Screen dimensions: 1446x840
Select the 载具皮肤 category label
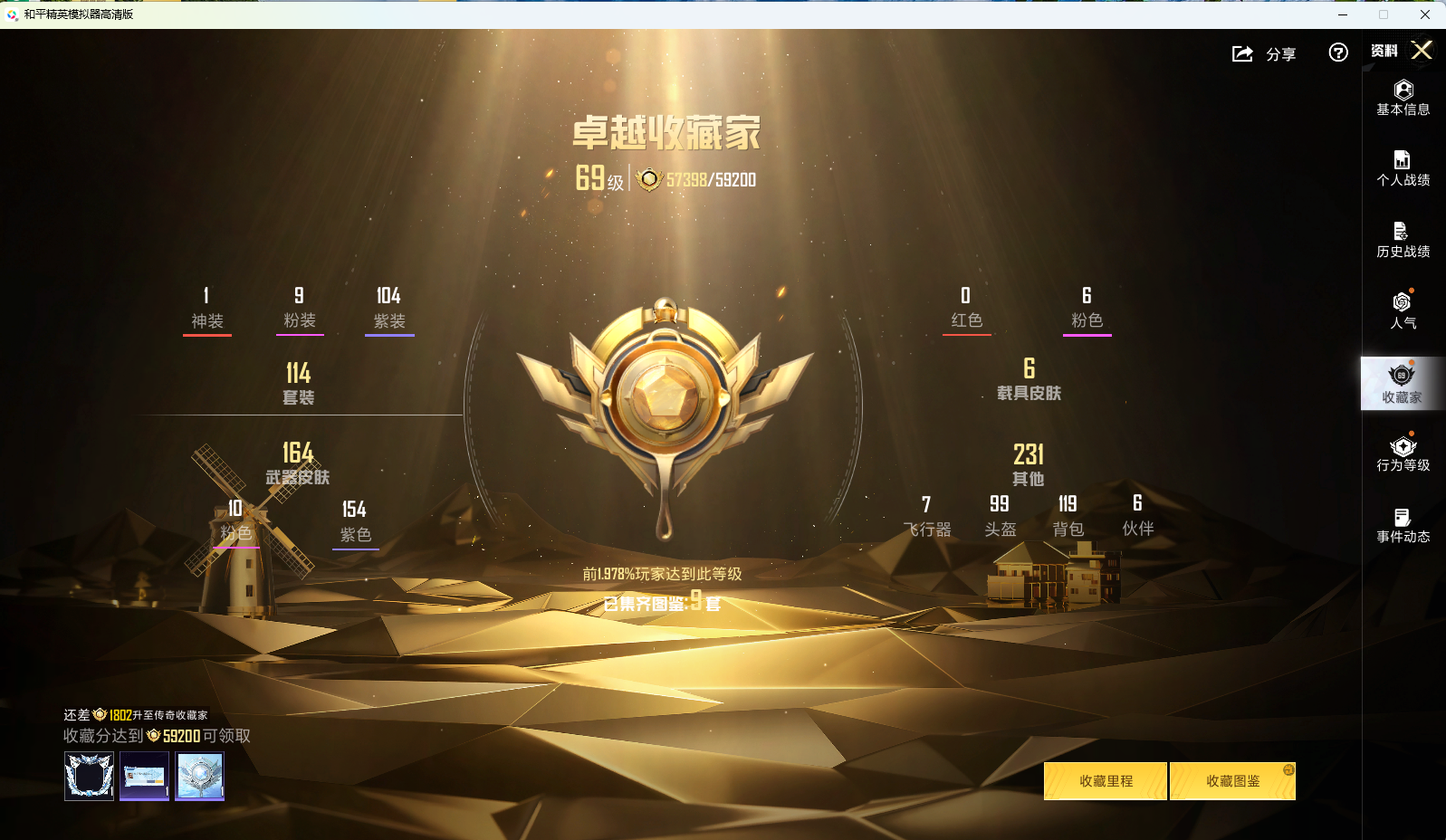1029,393
